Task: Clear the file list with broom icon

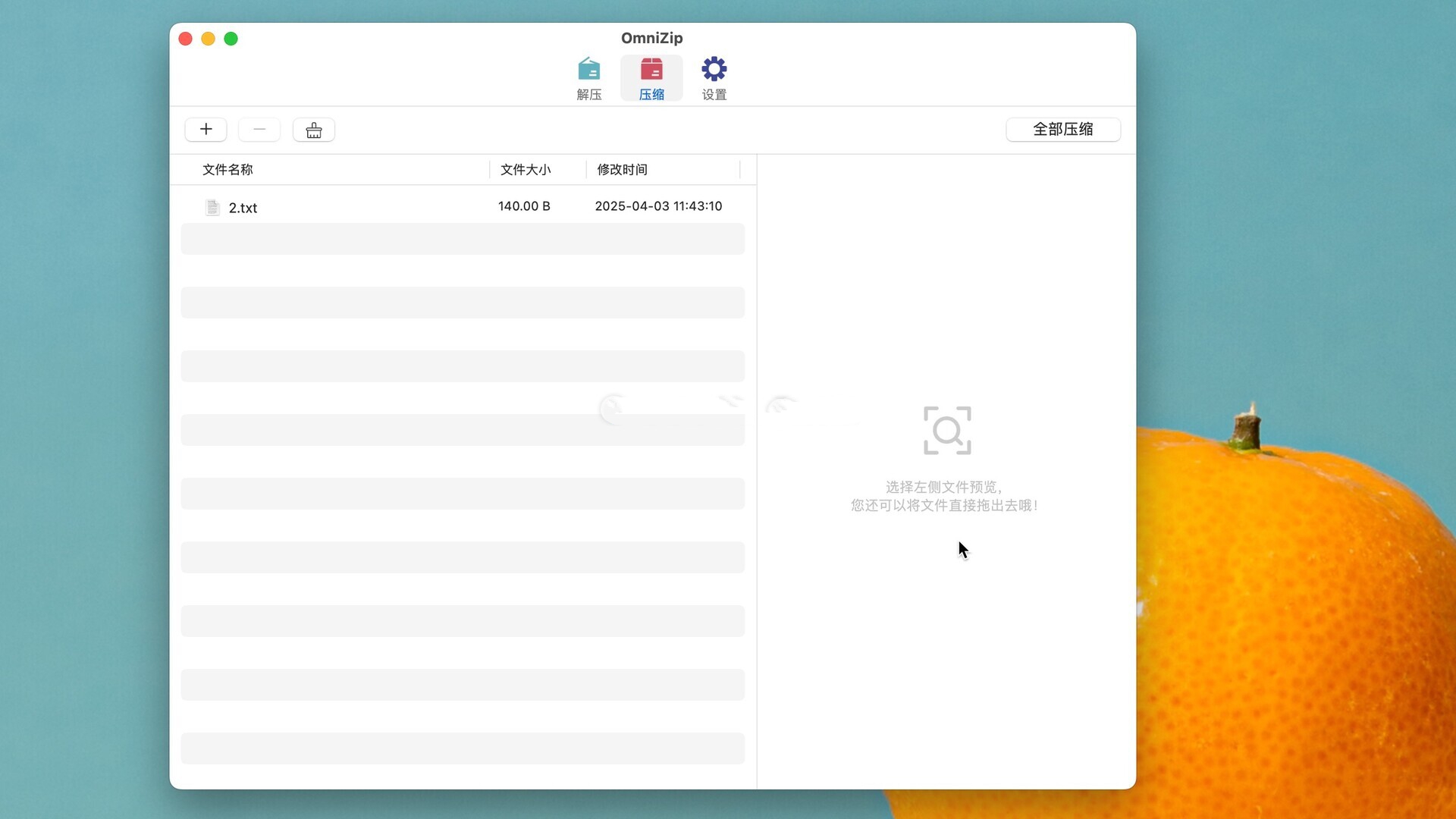Action: tap(314, 130)
